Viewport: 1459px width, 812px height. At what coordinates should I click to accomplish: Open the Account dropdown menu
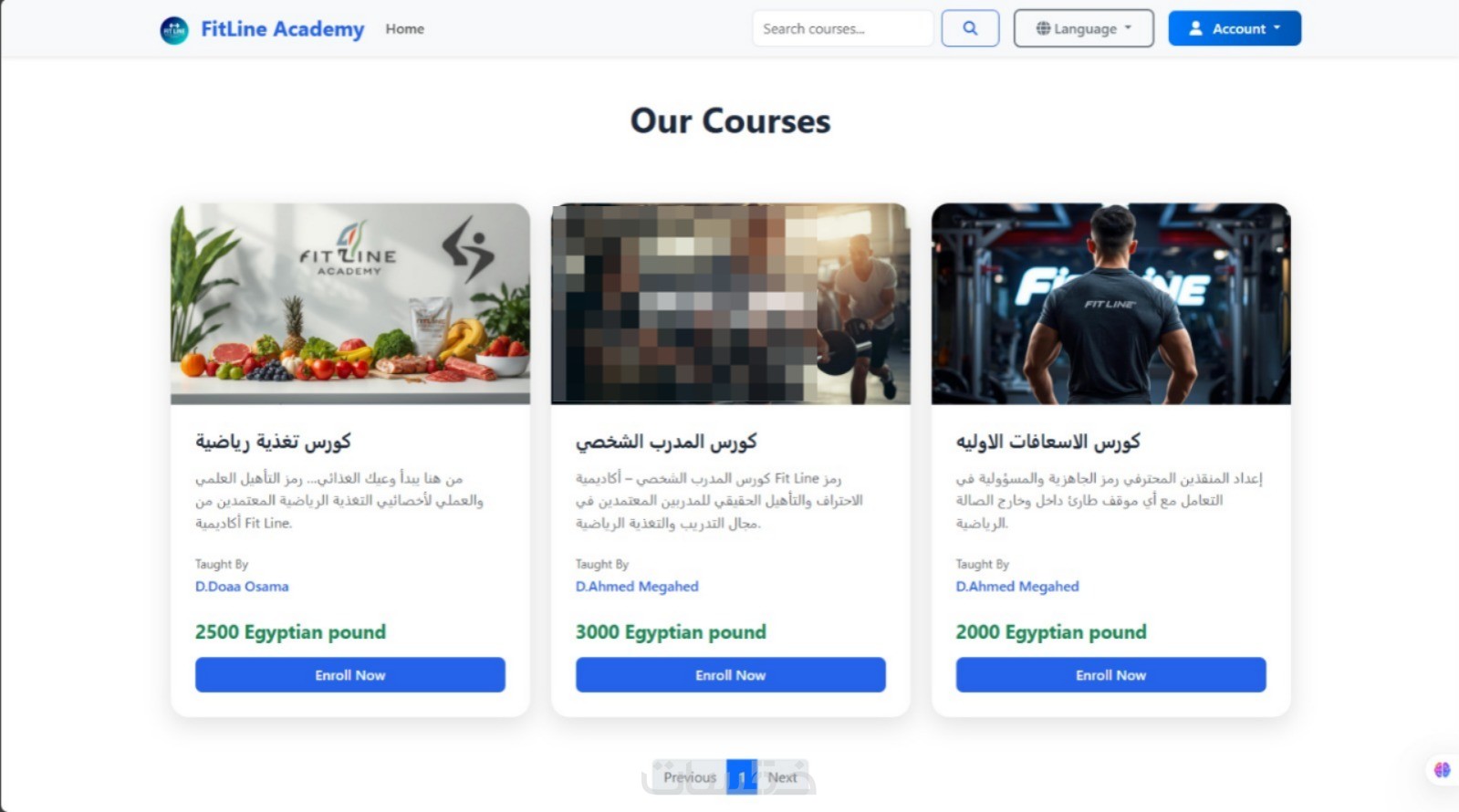click(x=1235, y=28)
